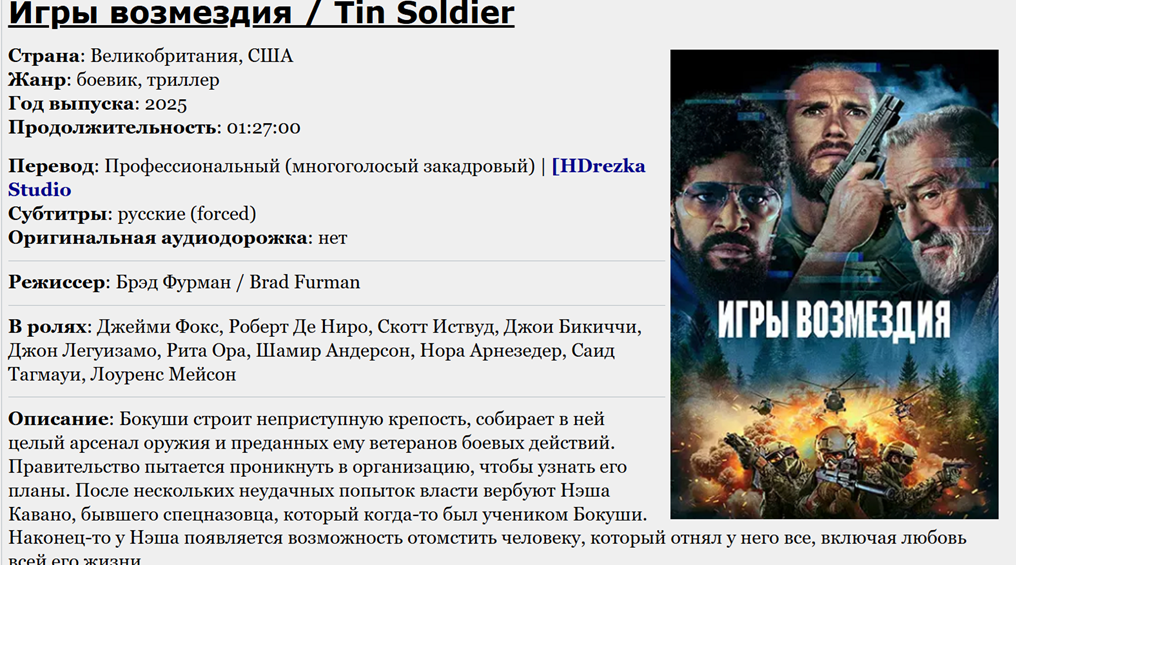This screenshot has width=1152, height=648.
Task: Click the ИГРЫ ВОЗМЕЗДИЯ text on poster
Action: 833,320
